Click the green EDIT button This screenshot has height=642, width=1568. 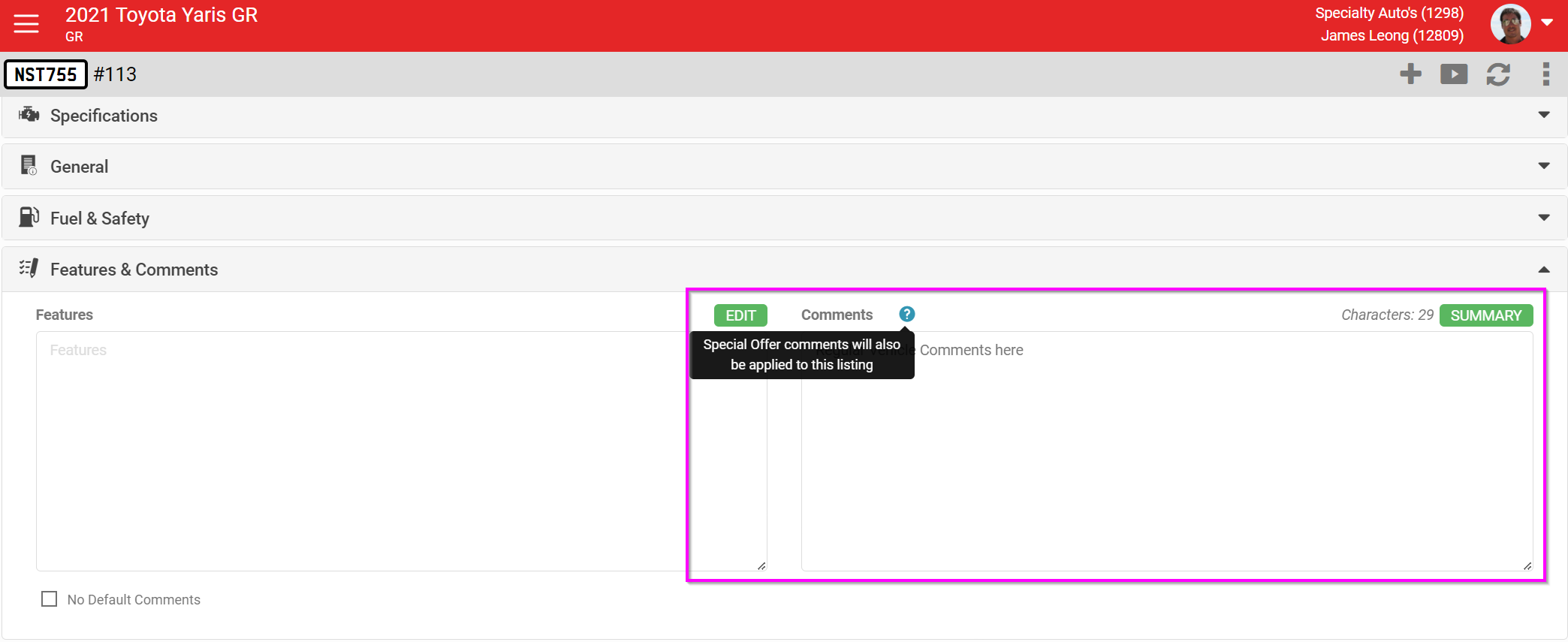(740, 315)
